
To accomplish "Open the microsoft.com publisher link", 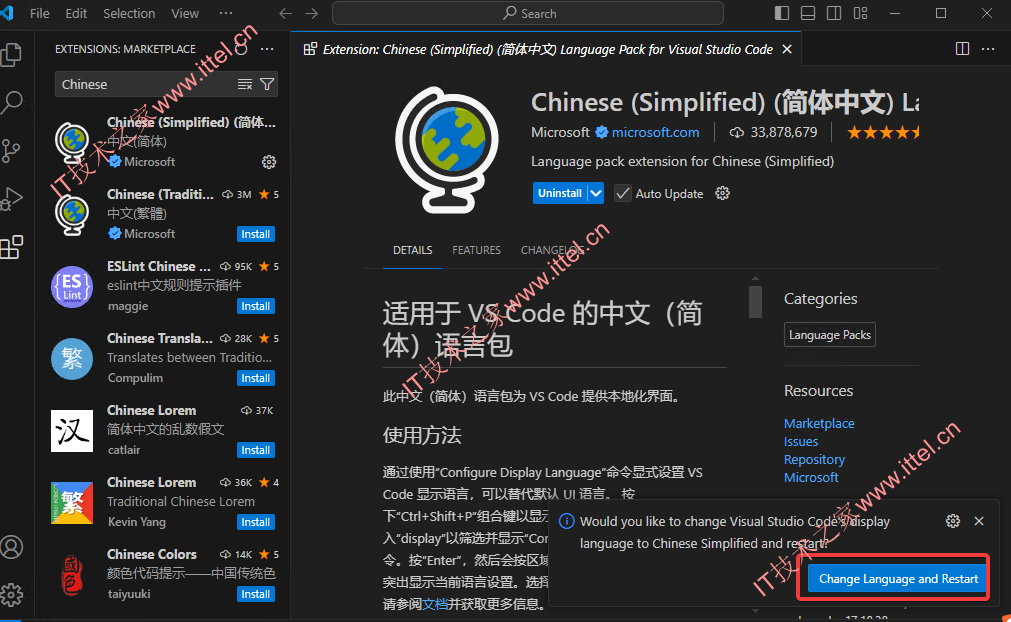I will [655, 133].
